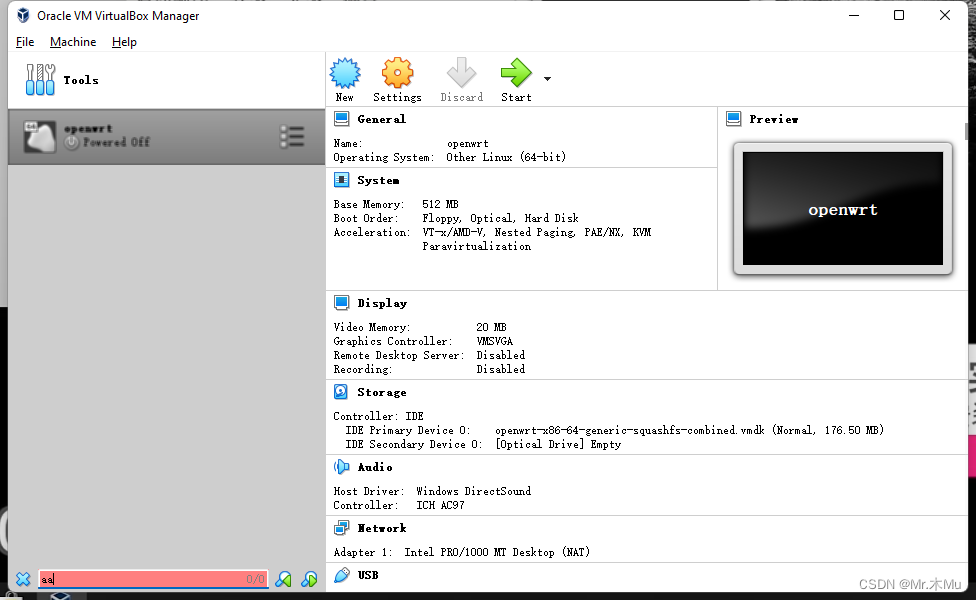This screenshot has width=976, height=600.
Task: Click the General section icon
Action: [x=340, y=118]
